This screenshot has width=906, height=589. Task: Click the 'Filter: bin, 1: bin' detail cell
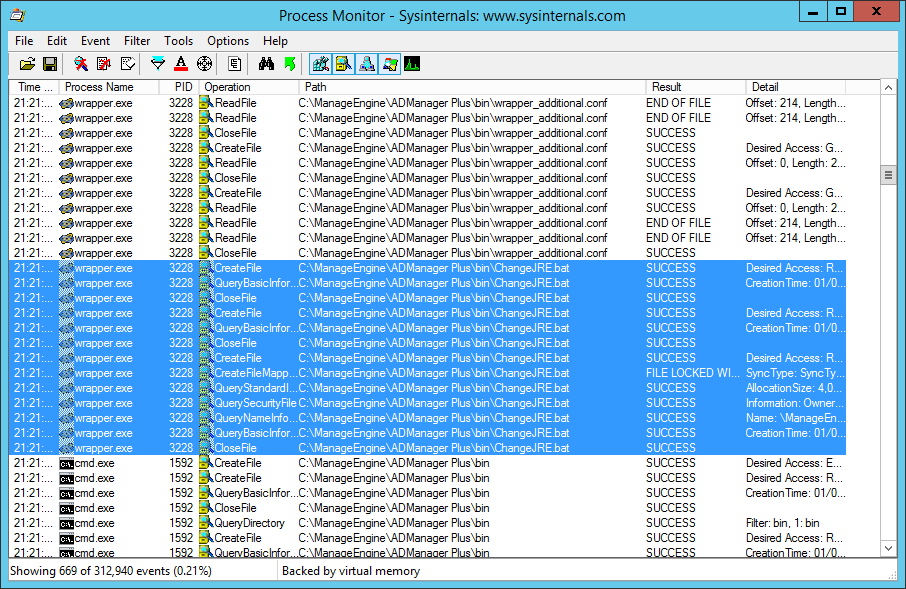tap(782, 523)
